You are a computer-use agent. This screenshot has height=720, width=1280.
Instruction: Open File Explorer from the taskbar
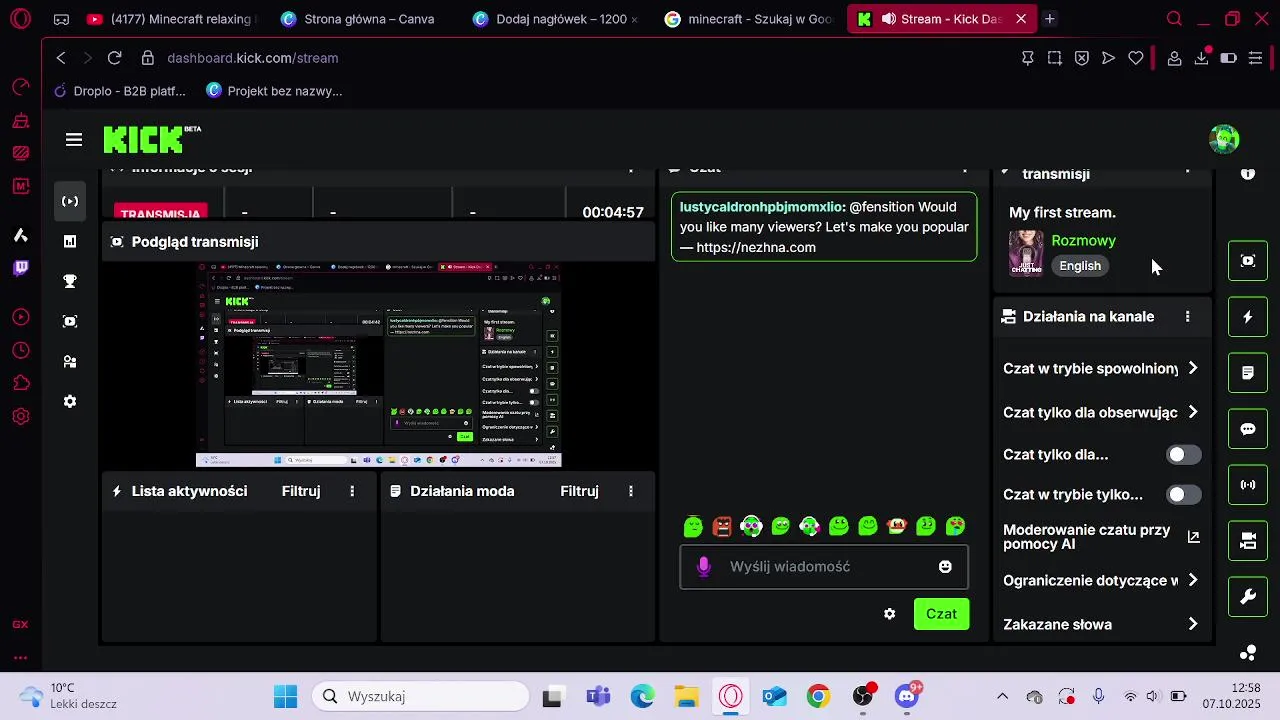686,696
